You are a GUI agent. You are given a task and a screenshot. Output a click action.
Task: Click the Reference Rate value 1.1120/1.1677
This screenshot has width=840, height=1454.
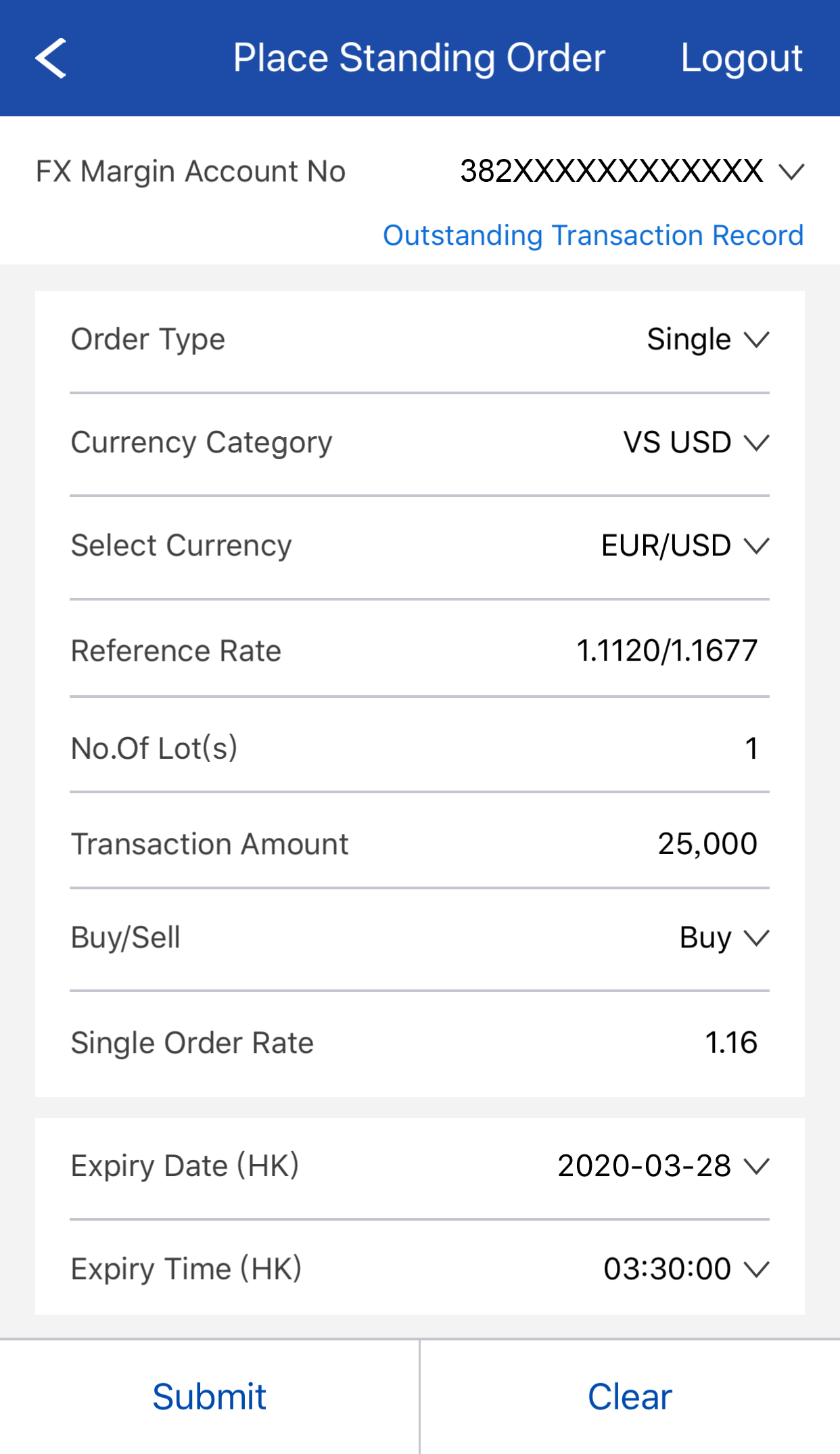point(666,651)
